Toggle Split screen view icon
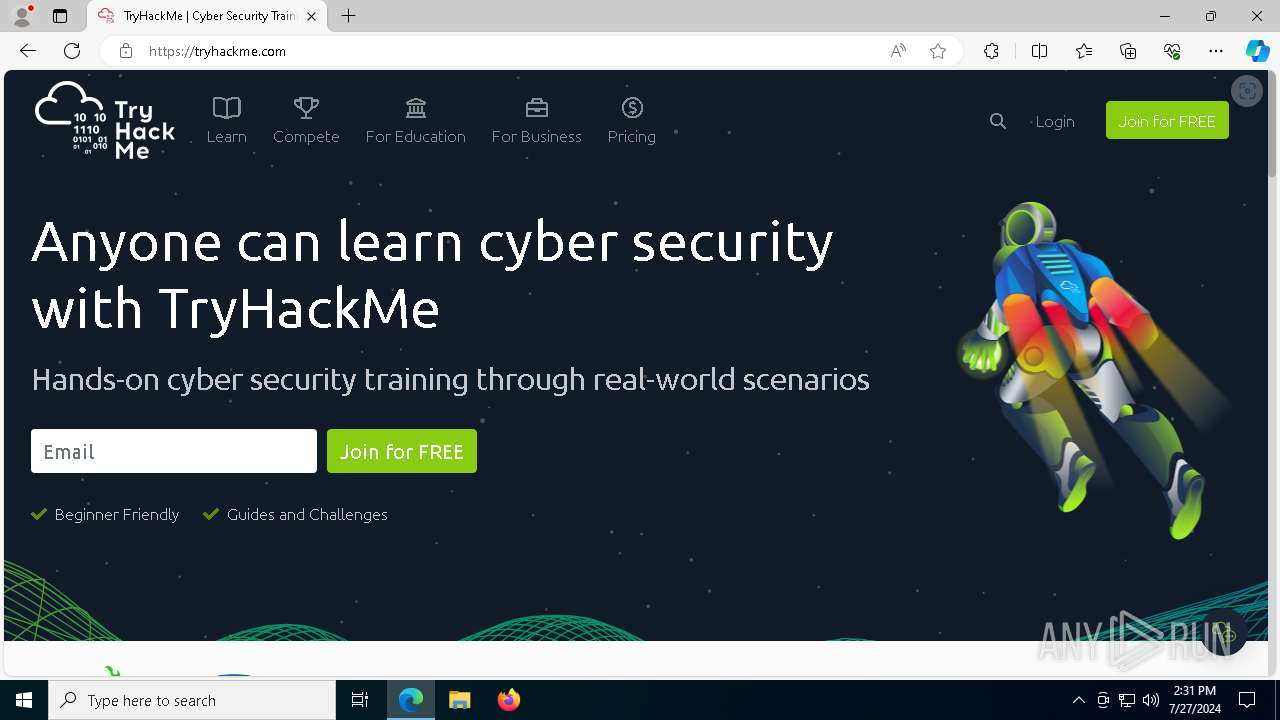 pyautogui.click(x=1039, y=51)
